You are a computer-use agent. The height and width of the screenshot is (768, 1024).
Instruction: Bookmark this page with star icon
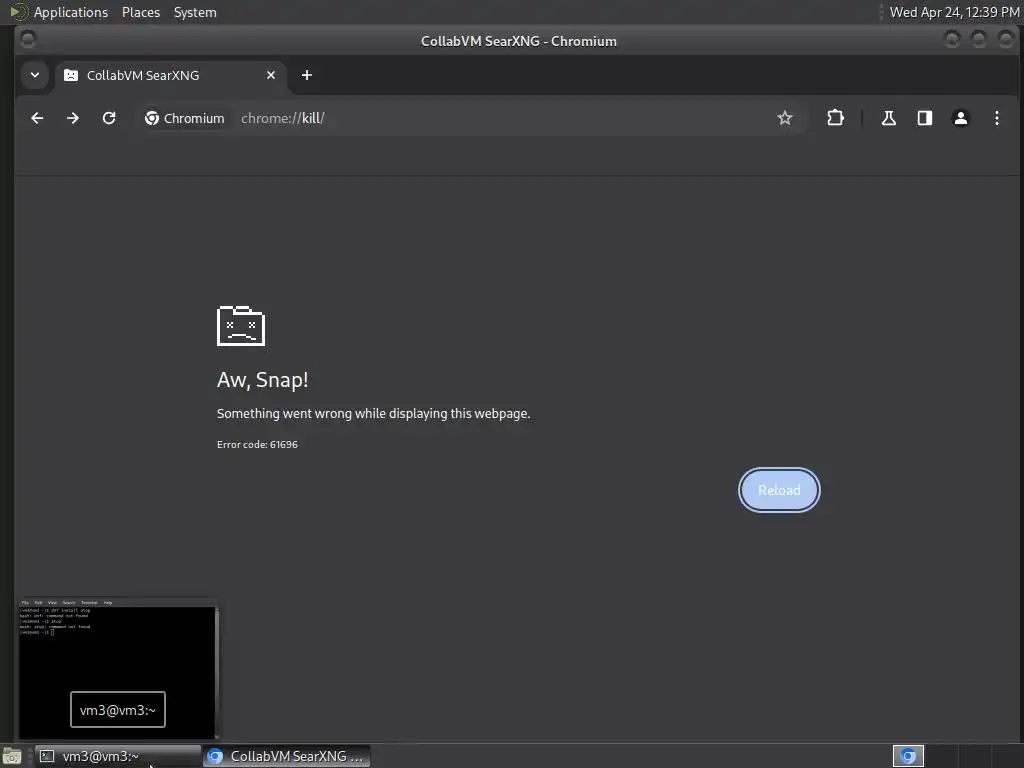pos(785,118)
